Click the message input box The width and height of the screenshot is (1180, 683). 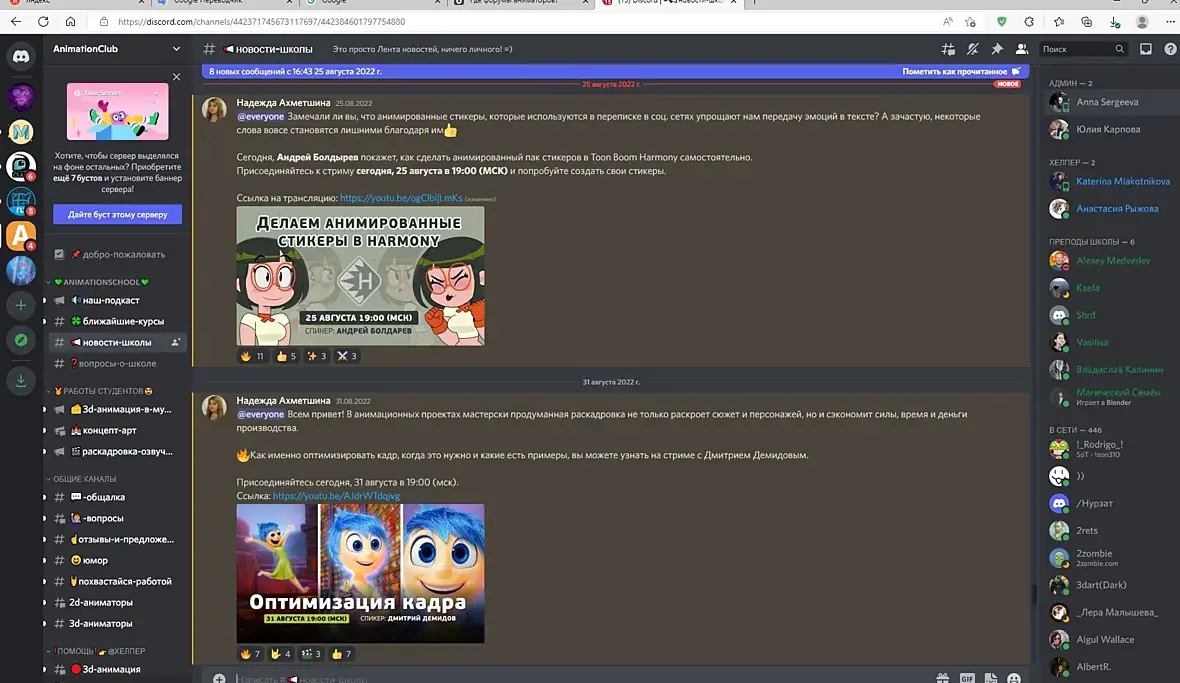pos(579,678)
